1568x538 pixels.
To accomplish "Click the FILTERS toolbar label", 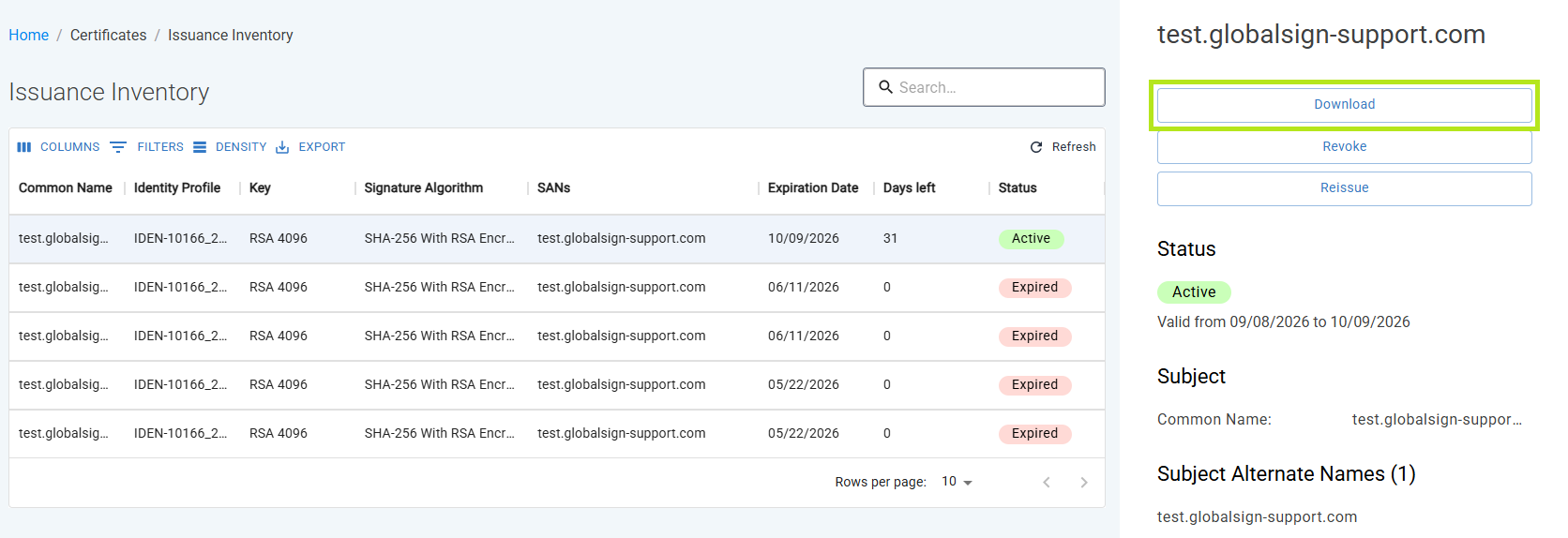I will (x=160, y=147).
